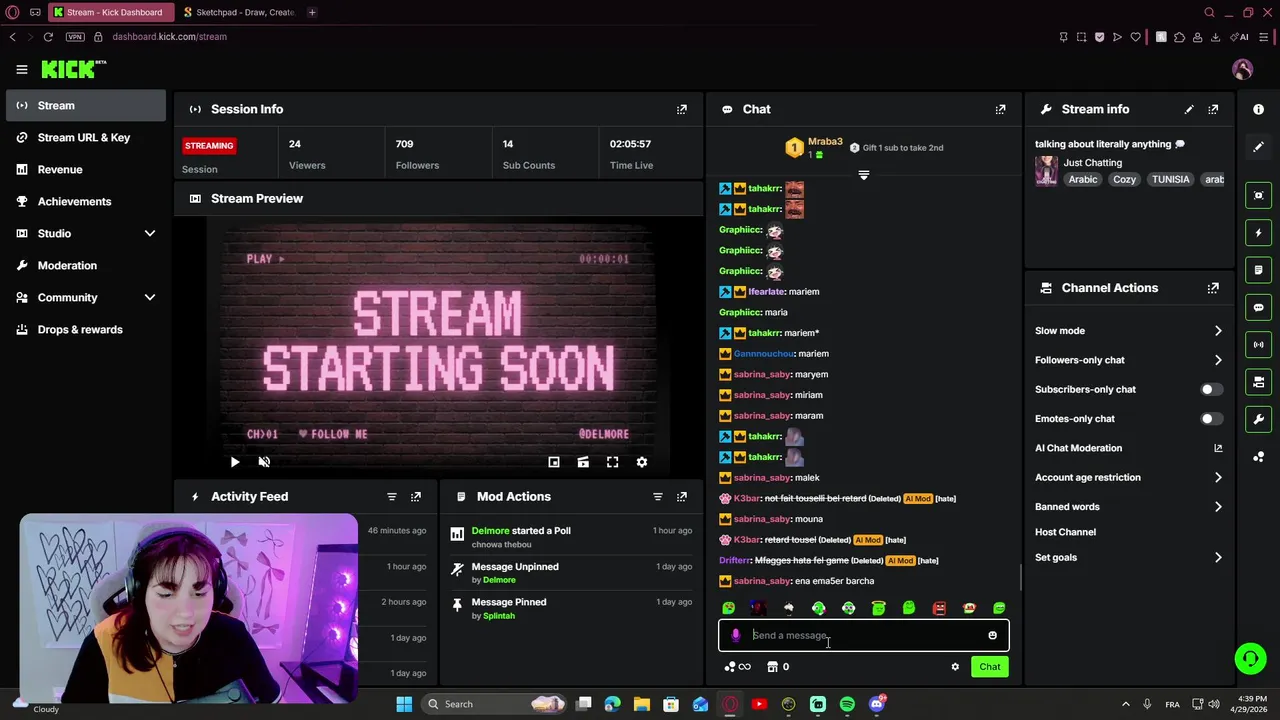
Task: Click Host Channel action
Action: (1065, 532)
